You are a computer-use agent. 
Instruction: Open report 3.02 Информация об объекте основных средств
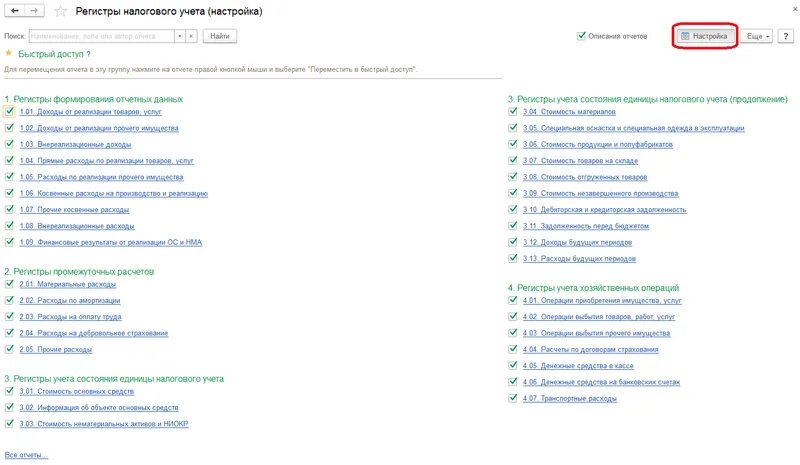(x=99, y=408)
